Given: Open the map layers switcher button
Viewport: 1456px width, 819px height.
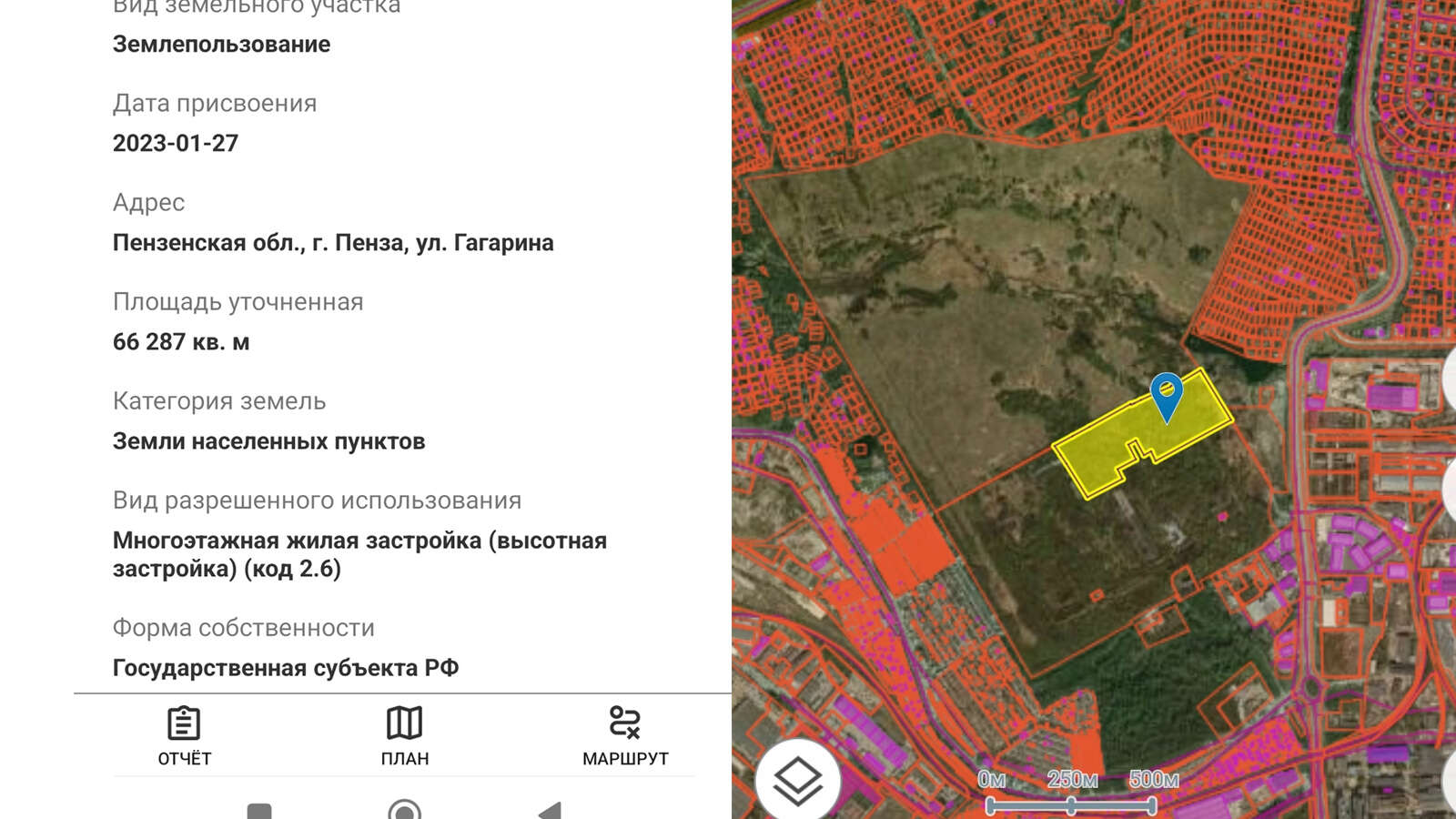Looking at the screenshot, I should (797, 781).
